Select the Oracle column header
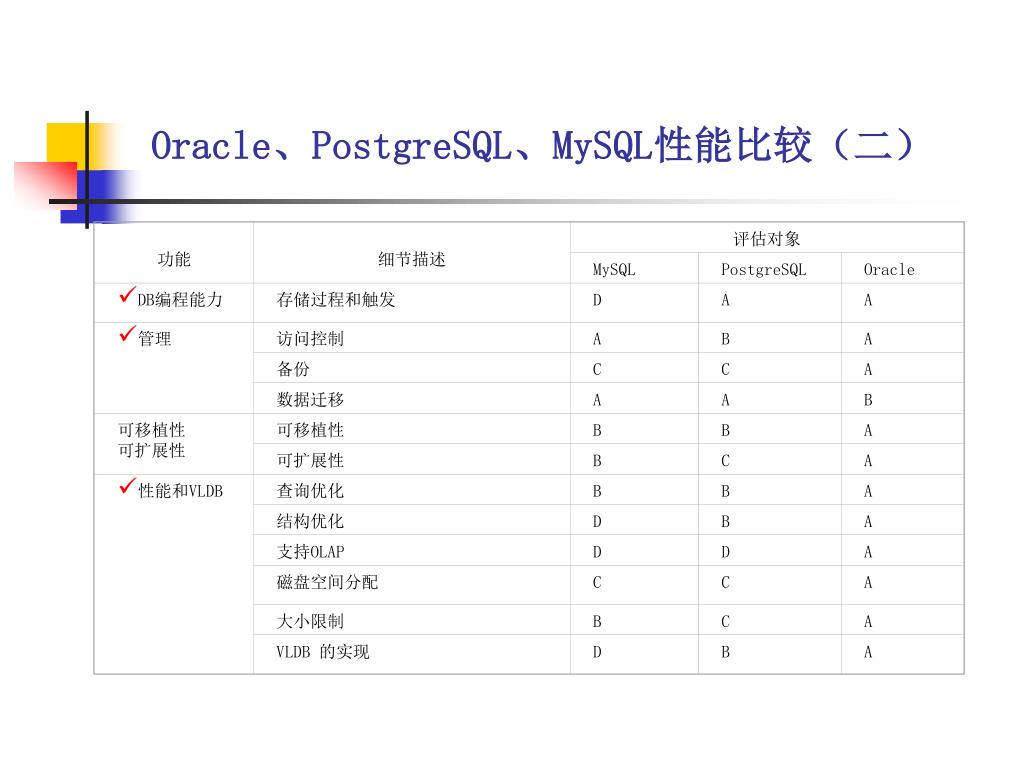1024x768 pixels. [x=889, y=270]
